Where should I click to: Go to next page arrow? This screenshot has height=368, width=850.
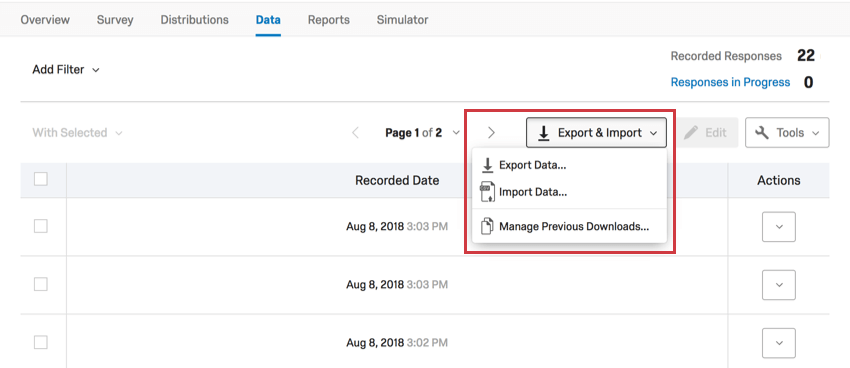(491, 133)
